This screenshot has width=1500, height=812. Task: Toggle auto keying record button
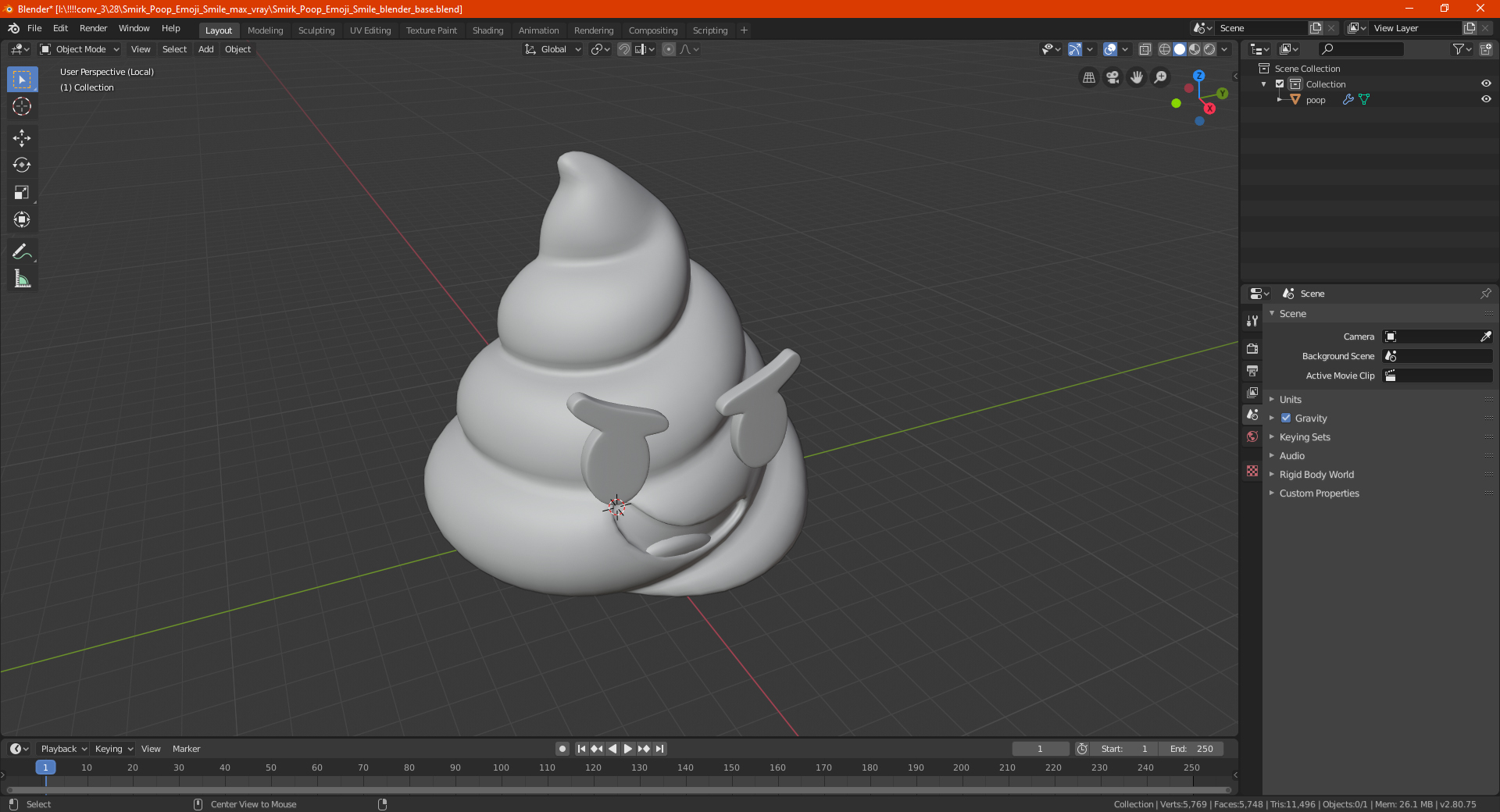tap(562, 749)
